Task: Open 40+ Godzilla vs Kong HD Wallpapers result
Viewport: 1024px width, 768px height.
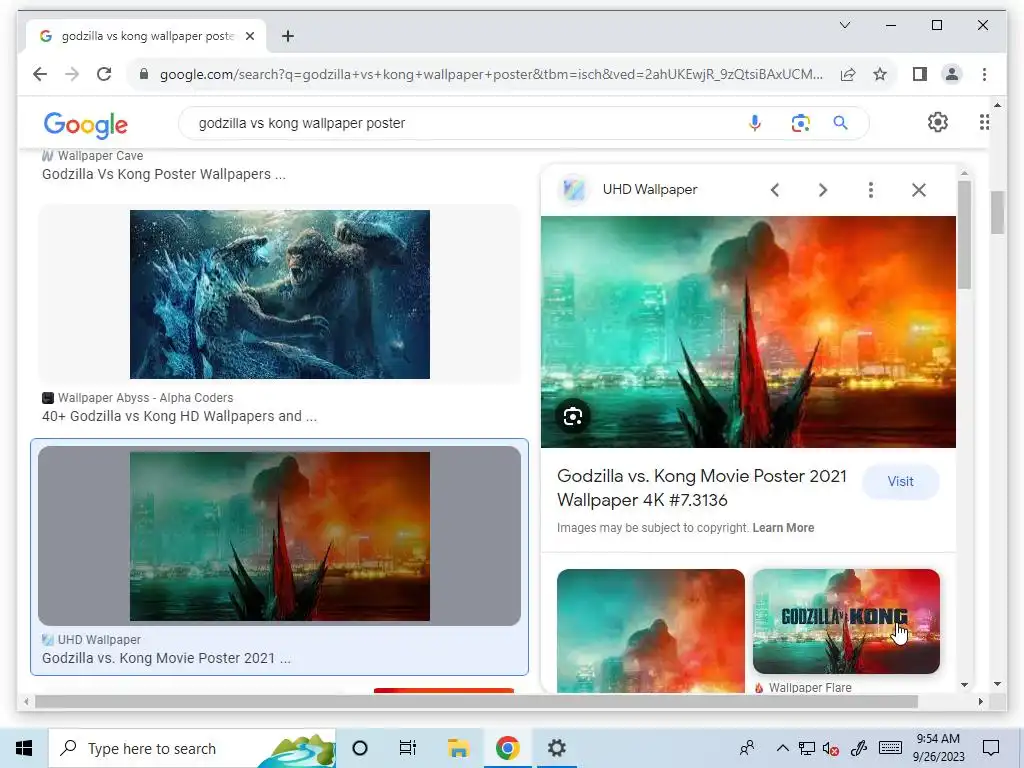Action: [180, 417]
